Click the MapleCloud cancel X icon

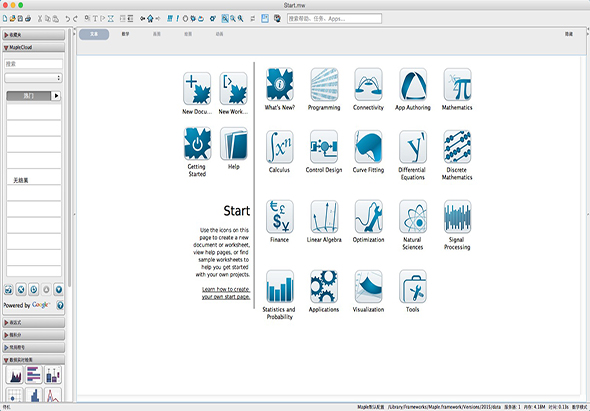(x=21, y=289)
